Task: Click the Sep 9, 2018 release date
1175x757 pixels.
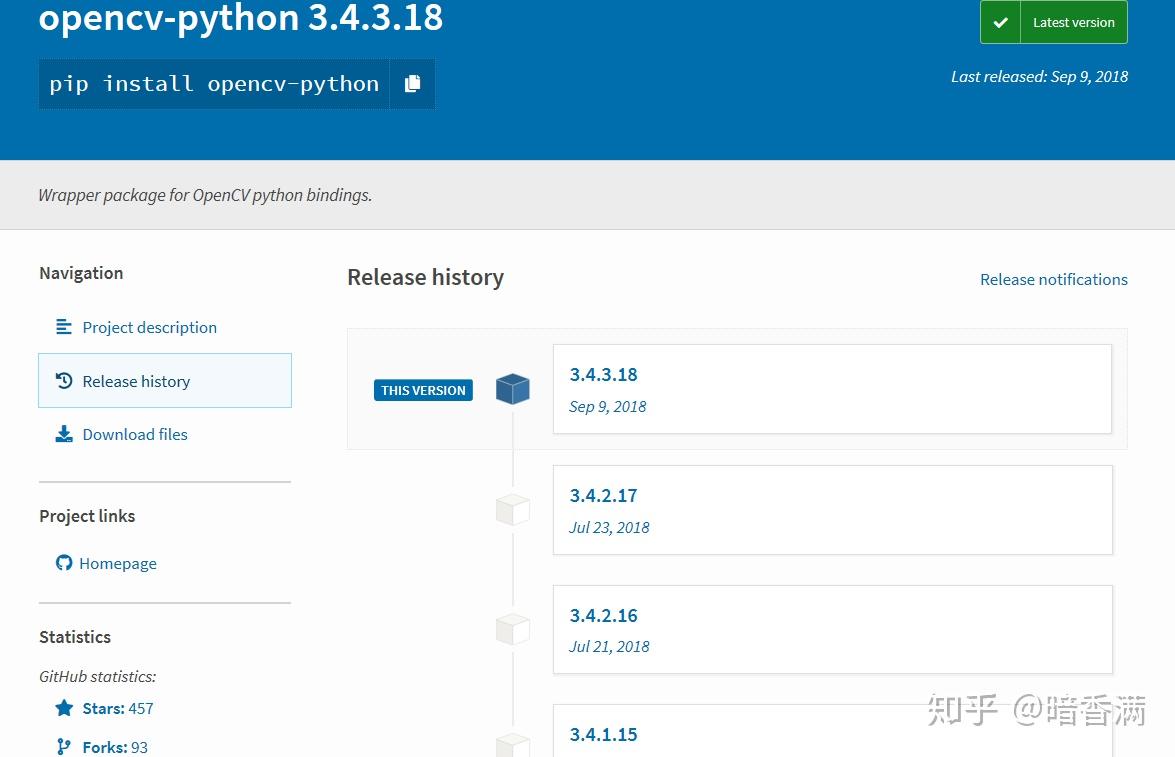Action: tap(607, 407)
